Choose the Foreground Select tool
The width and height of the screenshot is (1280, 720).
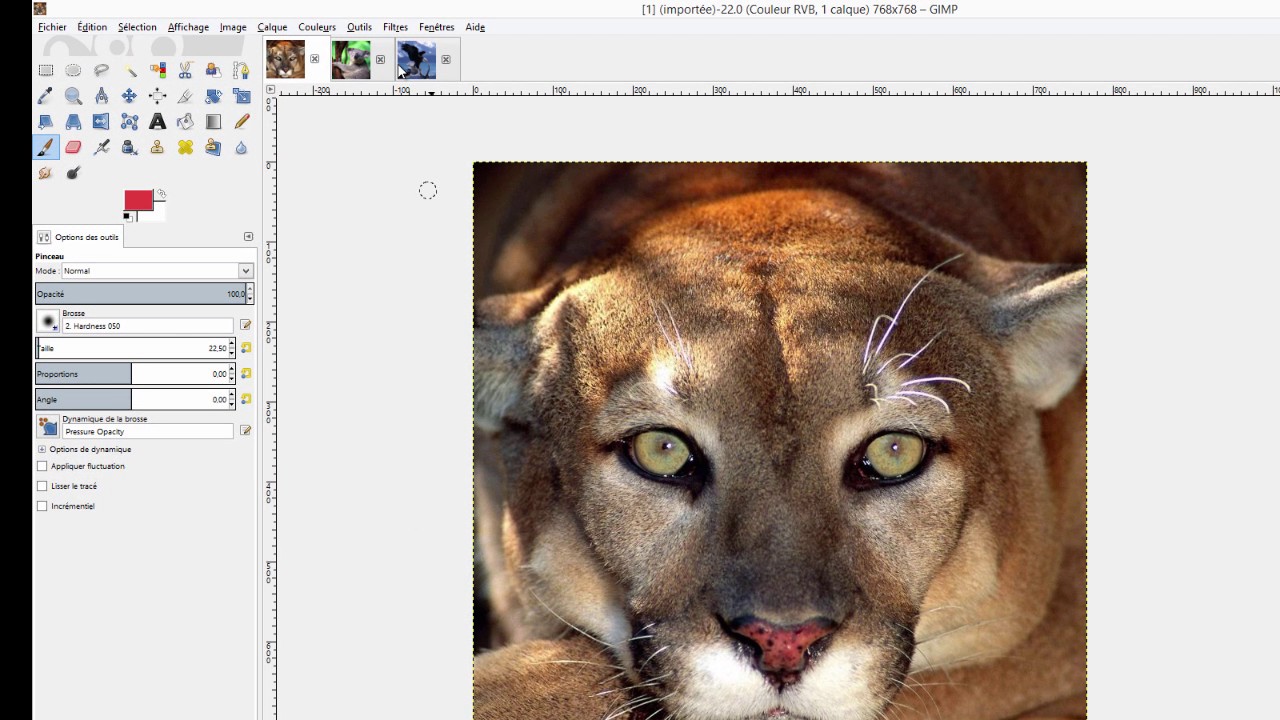click(213, 70)
